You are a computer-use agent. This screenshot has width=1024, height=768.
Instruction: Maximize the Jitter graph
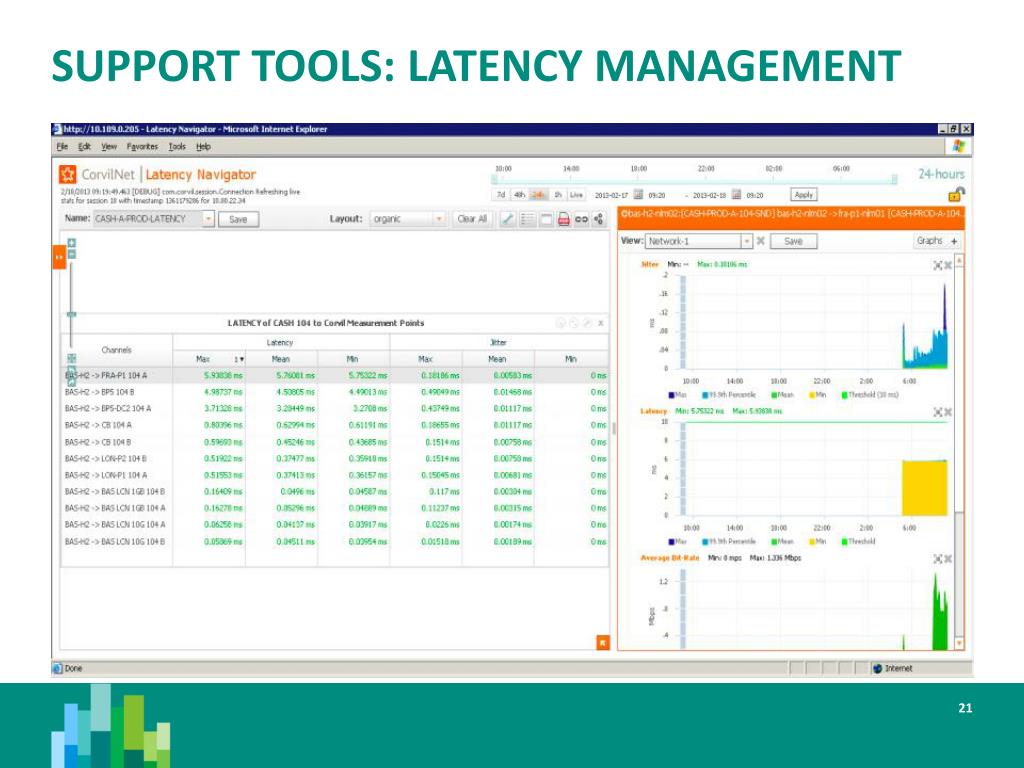[938, 265]
